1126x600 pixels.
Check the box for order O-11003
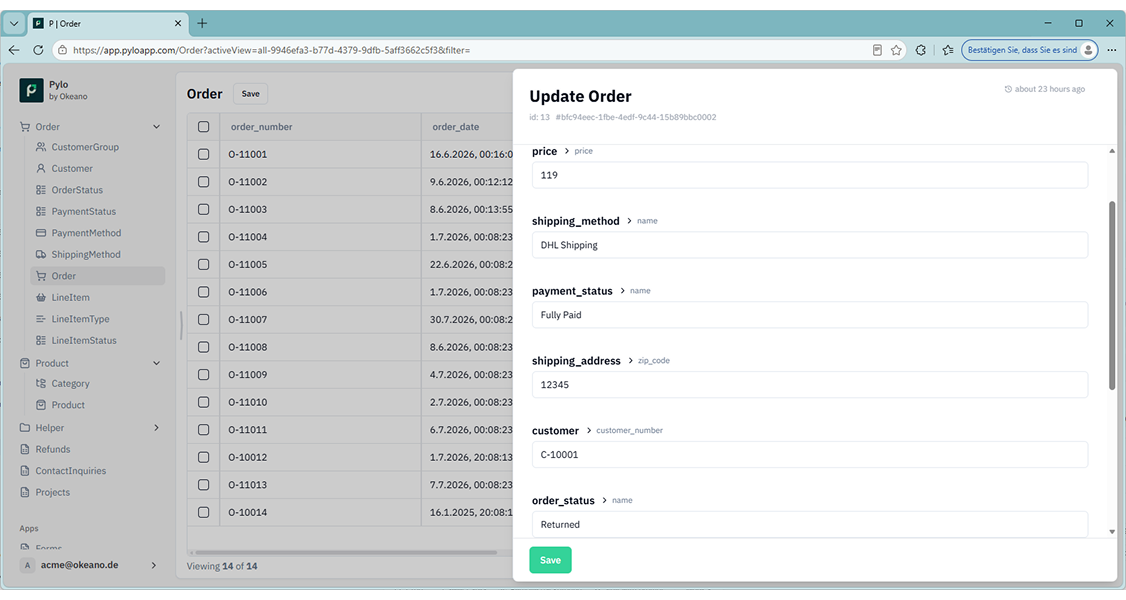coord(204,209)
